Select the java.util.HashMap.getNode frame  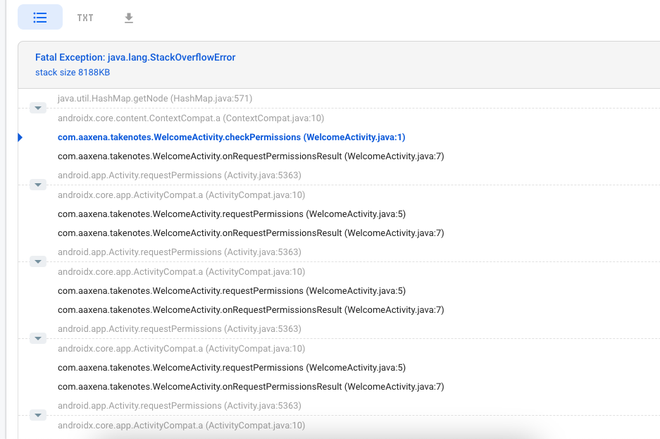155,99
